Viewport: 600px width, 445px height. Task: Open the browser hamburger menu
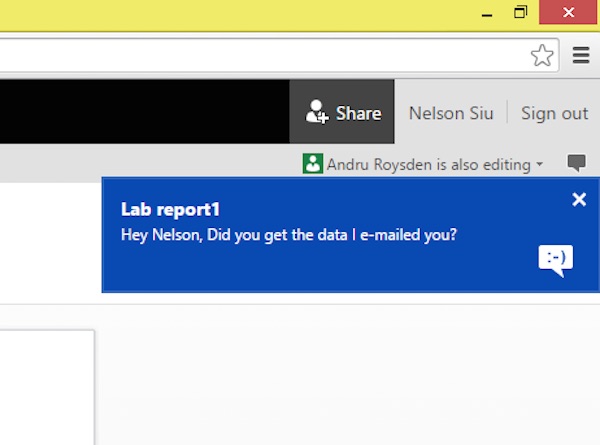point(581,55)
